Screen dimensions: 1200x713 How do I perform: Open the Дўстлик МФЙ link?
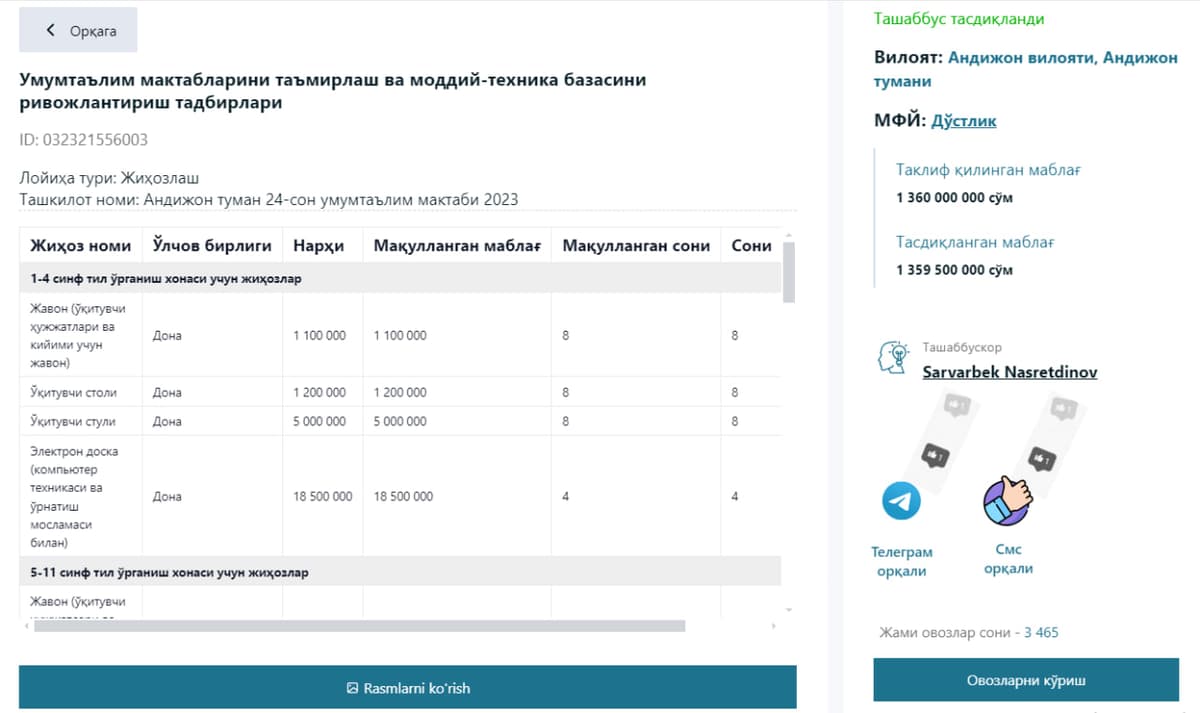click(964, 121)
